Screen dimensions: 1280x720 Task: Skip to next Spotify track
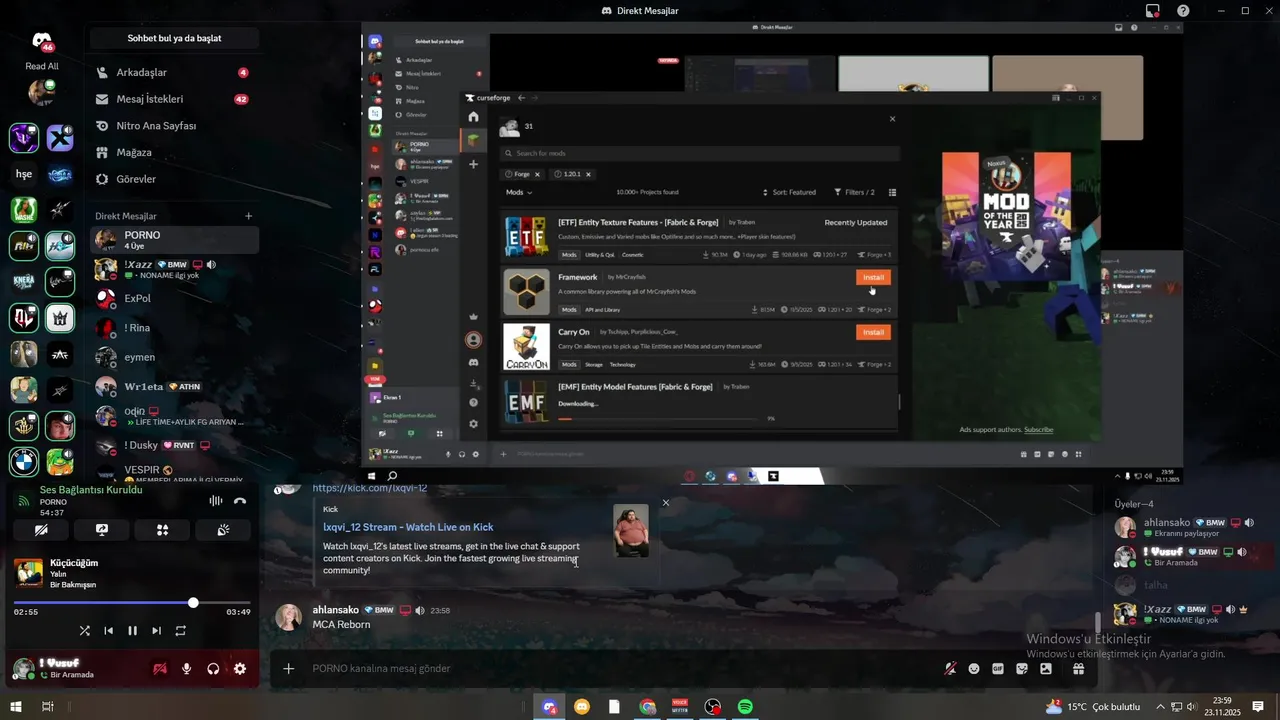[x=156, y=631]
